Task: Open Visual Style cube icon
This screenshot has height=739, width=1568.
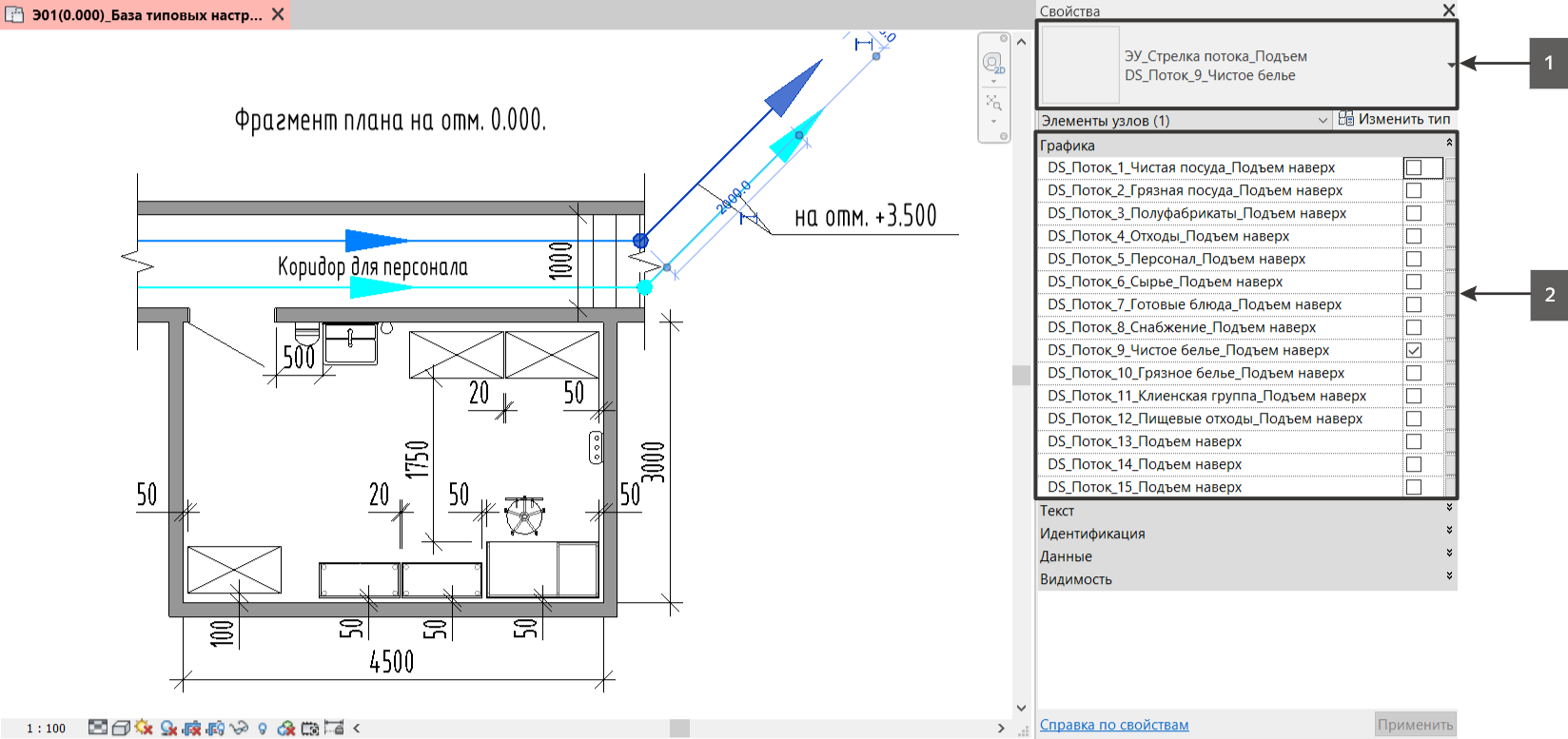Action: (x=121, y=728)
